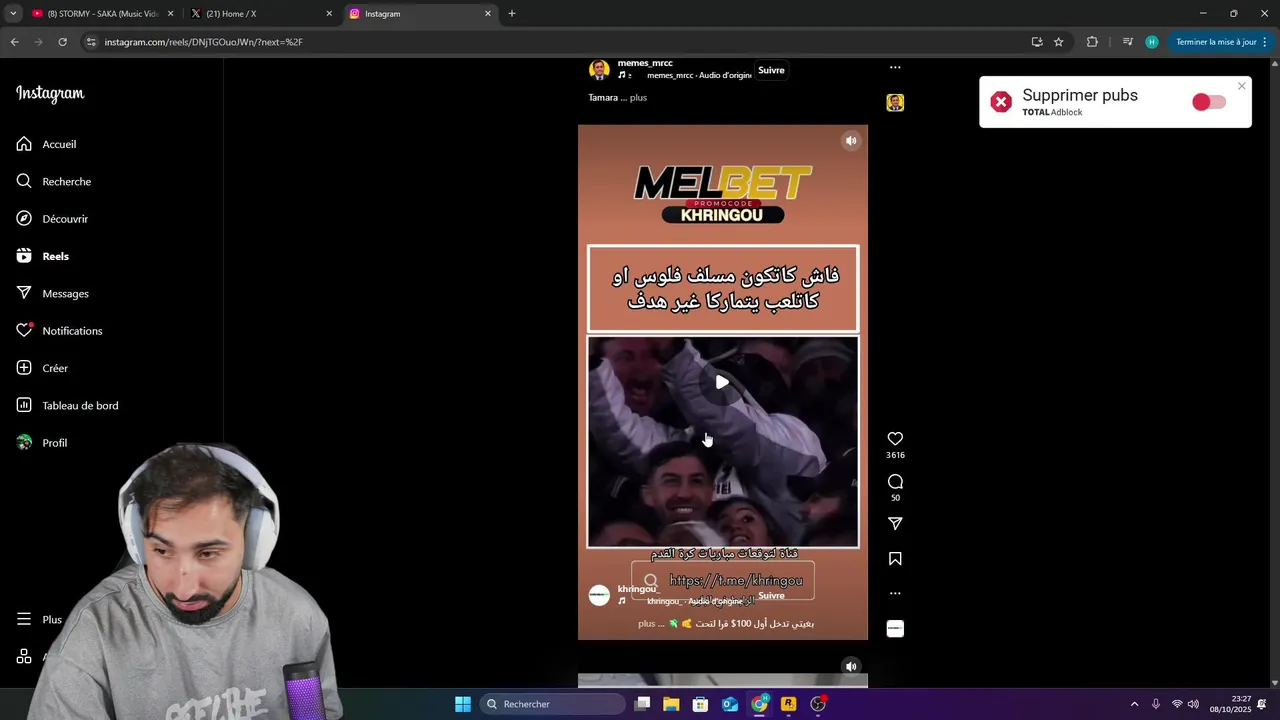This screenshot has width=1280, height=720.
Task: Open more options below bookmark icon
Action: point(895,593)
